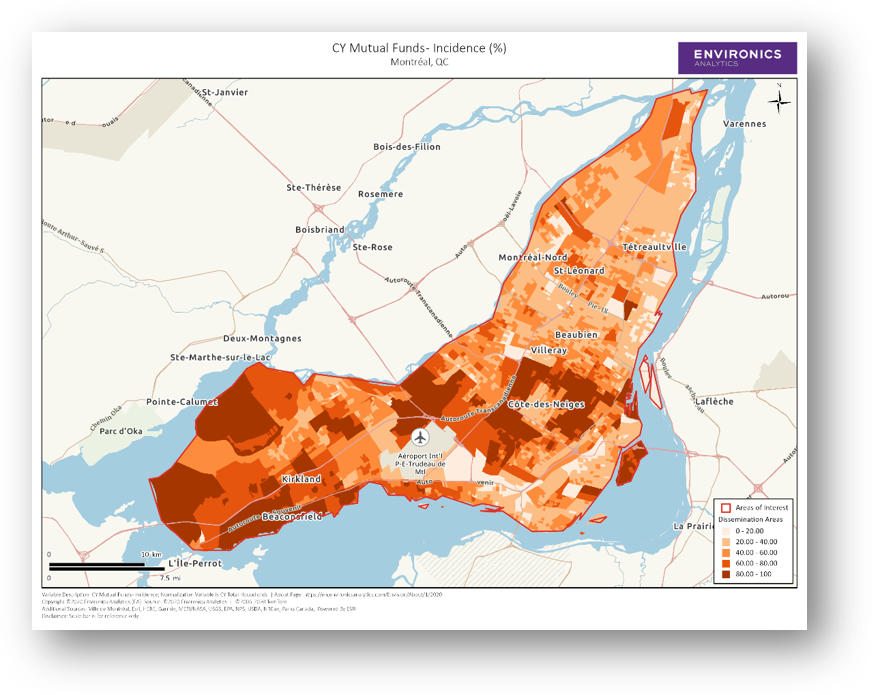Viewport: 872px width, 695px height.
Task: Select the 80.00 - 100 legend swatch
Action: [726, 574]
